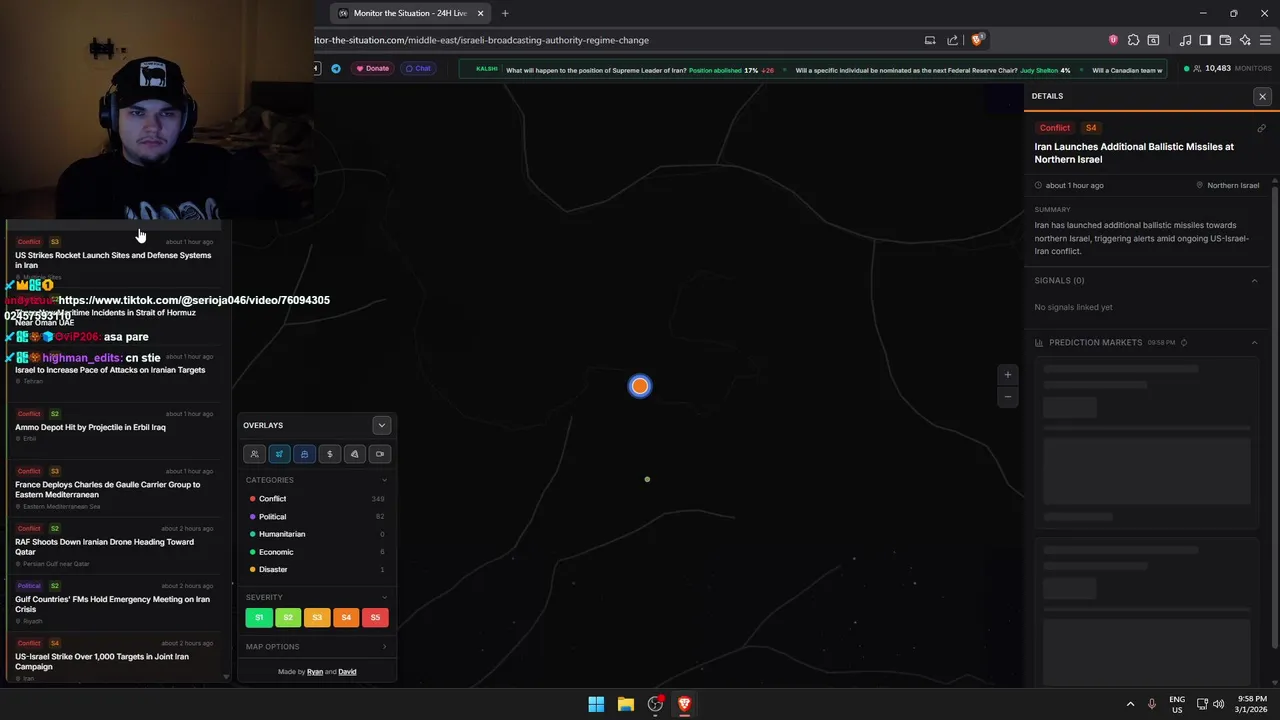Close the Details panel

[1262, 97]
